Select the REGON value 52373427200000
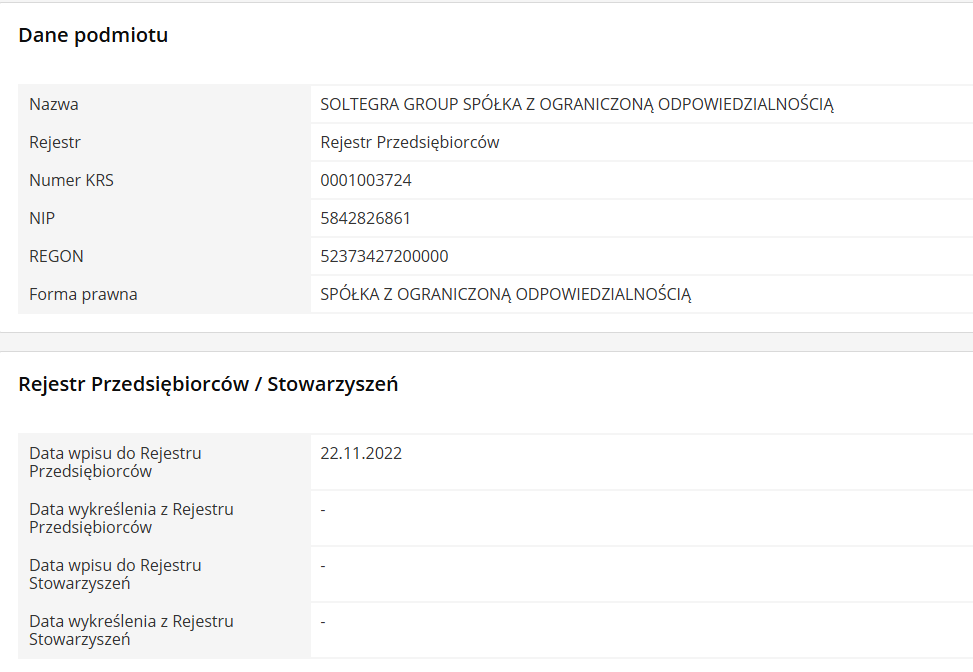This screenshot has width=973, height=672. pos(384,256)
